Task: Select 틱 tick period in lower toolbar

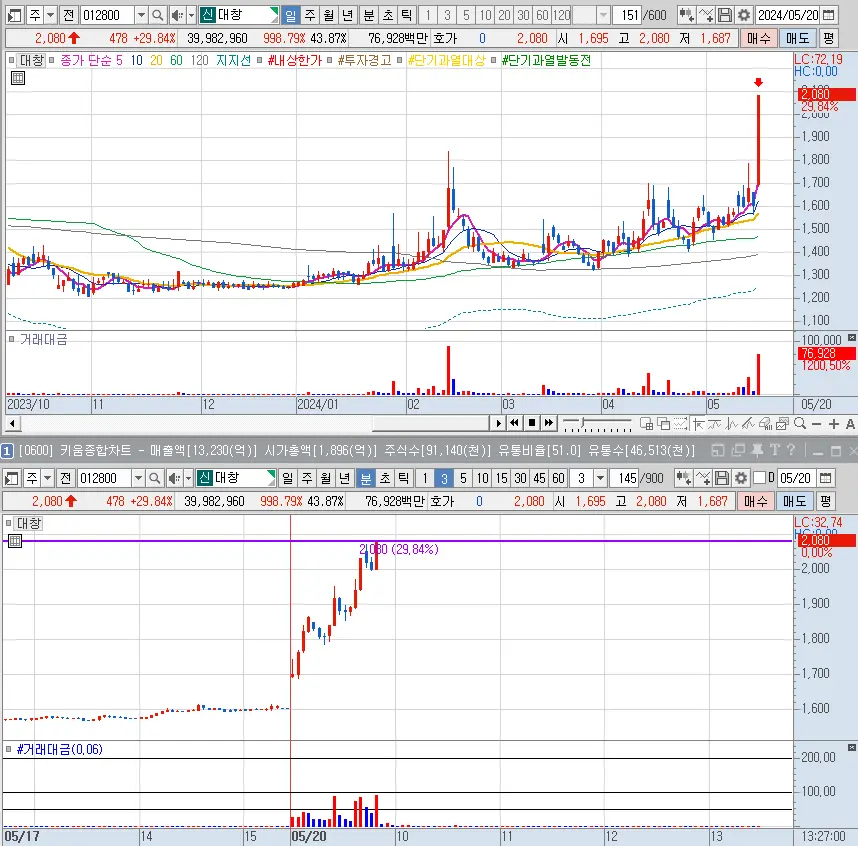Action: coord(403,478)
